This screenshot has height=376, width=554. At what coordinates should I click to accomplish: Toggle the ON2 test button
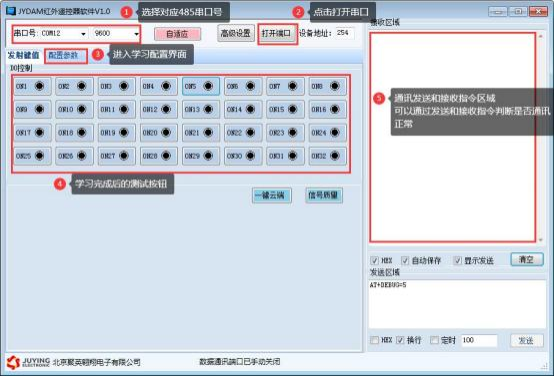click(x=74, y=86)
